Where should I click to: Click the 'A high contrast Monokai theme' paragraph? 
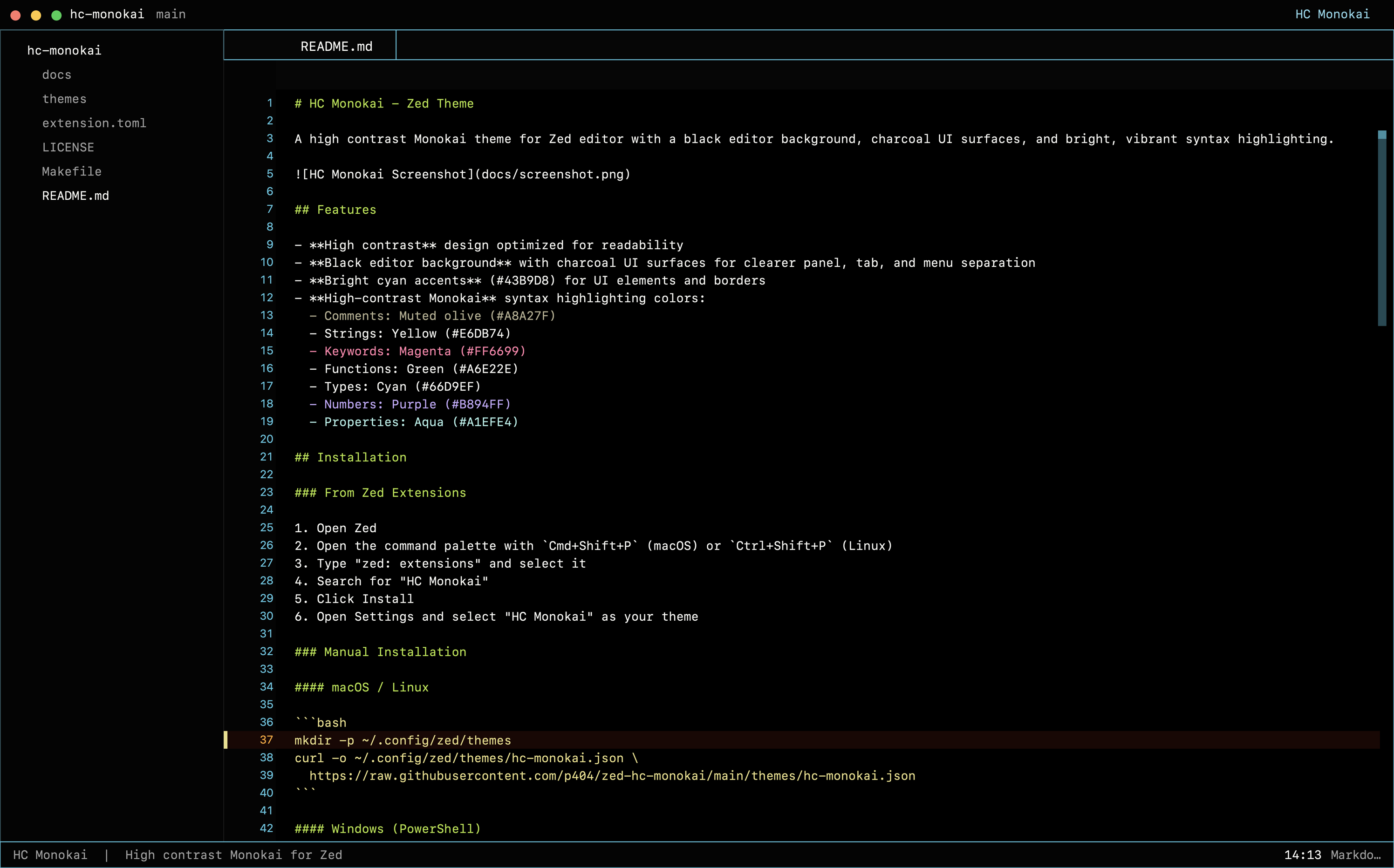[x=814, y=140]
